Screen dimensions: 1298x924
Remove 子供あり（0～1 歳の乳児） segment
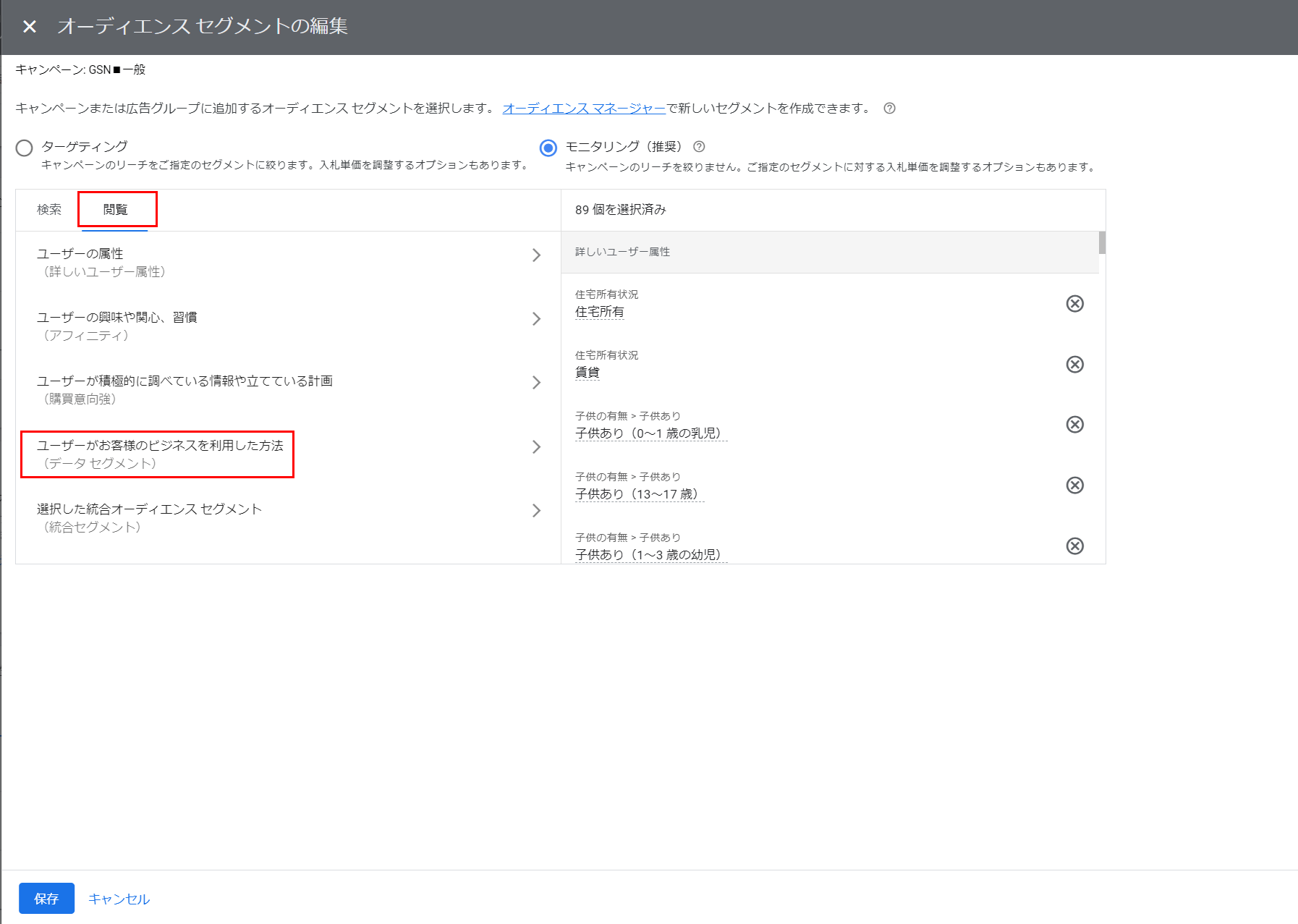(1075, 425)
